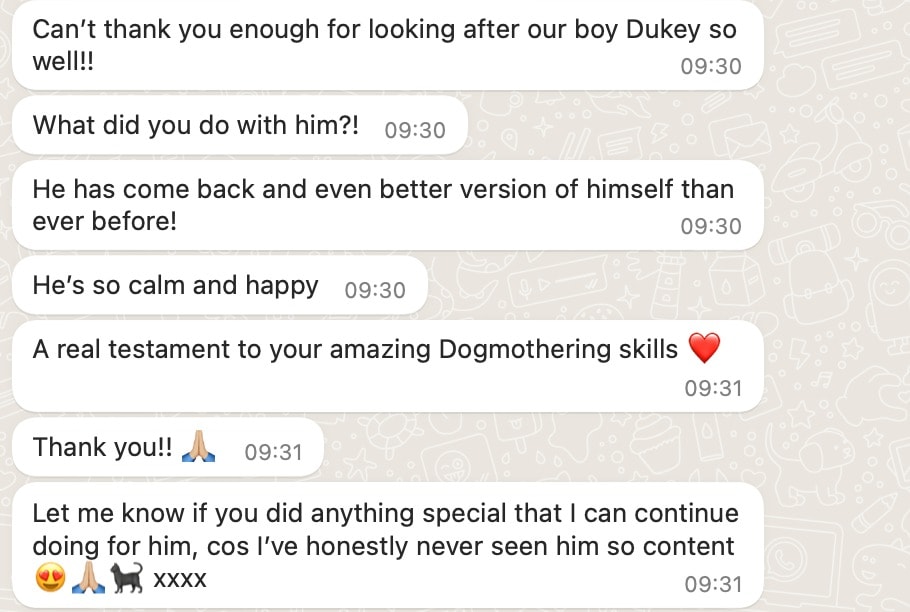The width and height of the screenshot is (910, 612).
Task: Click the word "Dukey" in the first message
Action: 663,30
